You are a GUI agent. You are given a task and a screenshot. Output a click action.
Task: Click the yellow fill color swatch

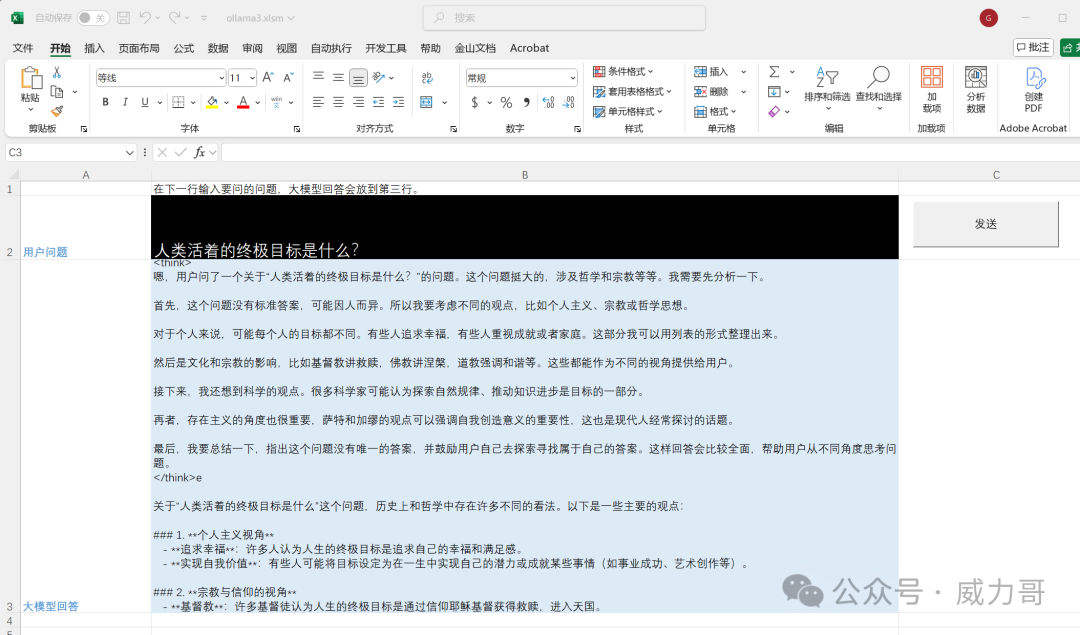(211, 102)
